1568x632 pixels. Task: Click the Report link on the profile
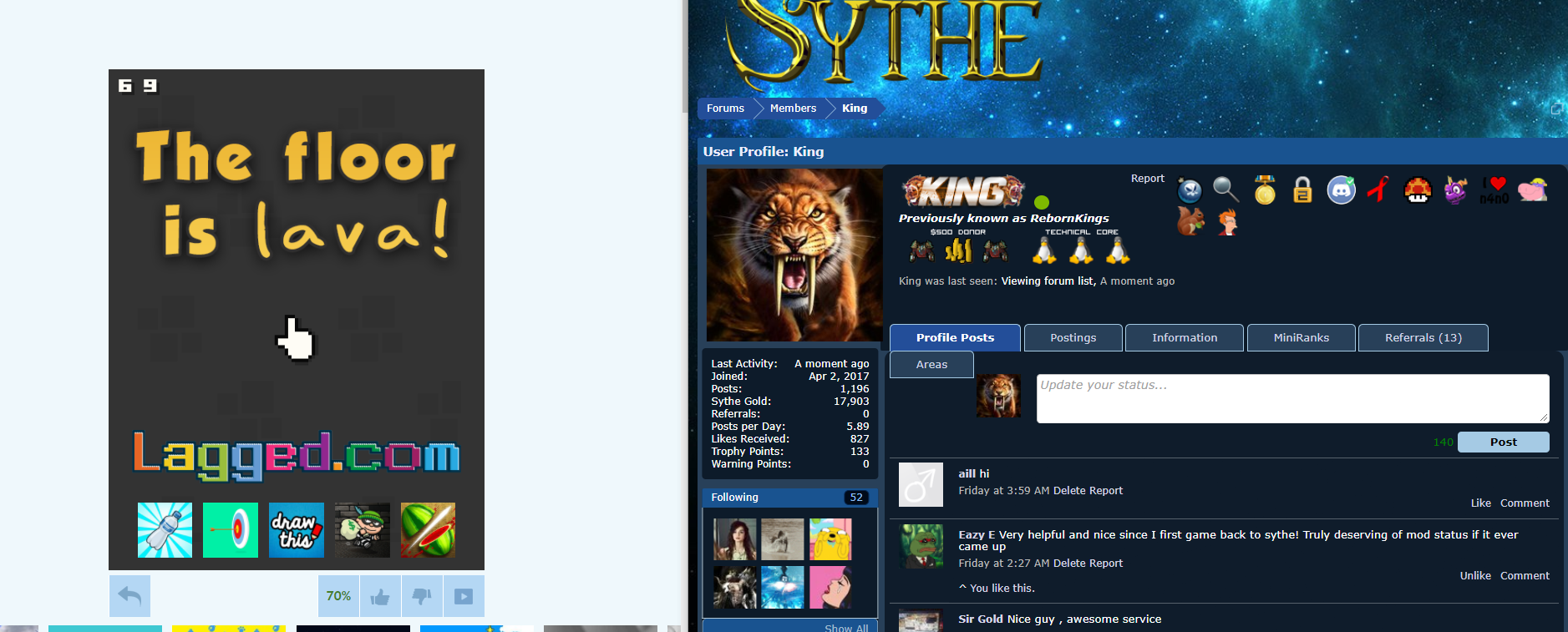click(x=1147, y=179)
